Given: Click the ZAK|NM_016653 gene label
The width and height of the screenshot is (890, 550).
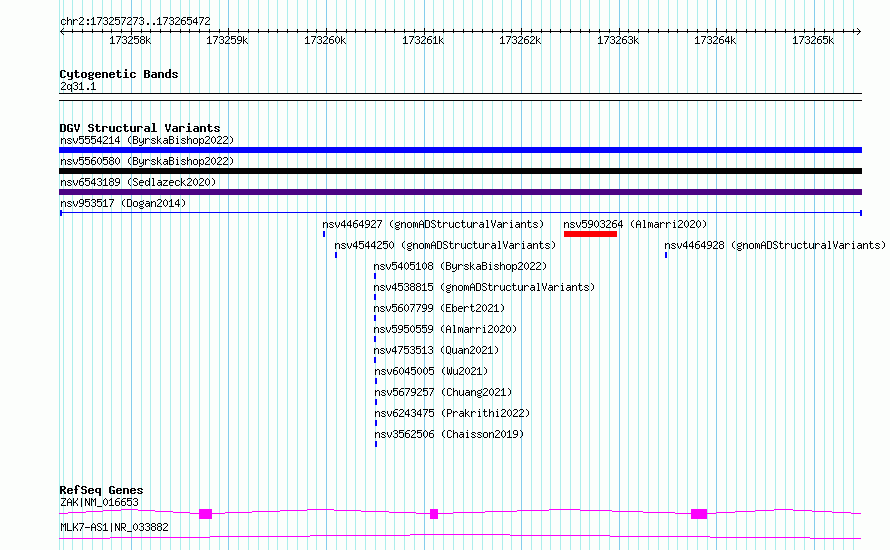Looking at the screenshot, I should [99, 502].
